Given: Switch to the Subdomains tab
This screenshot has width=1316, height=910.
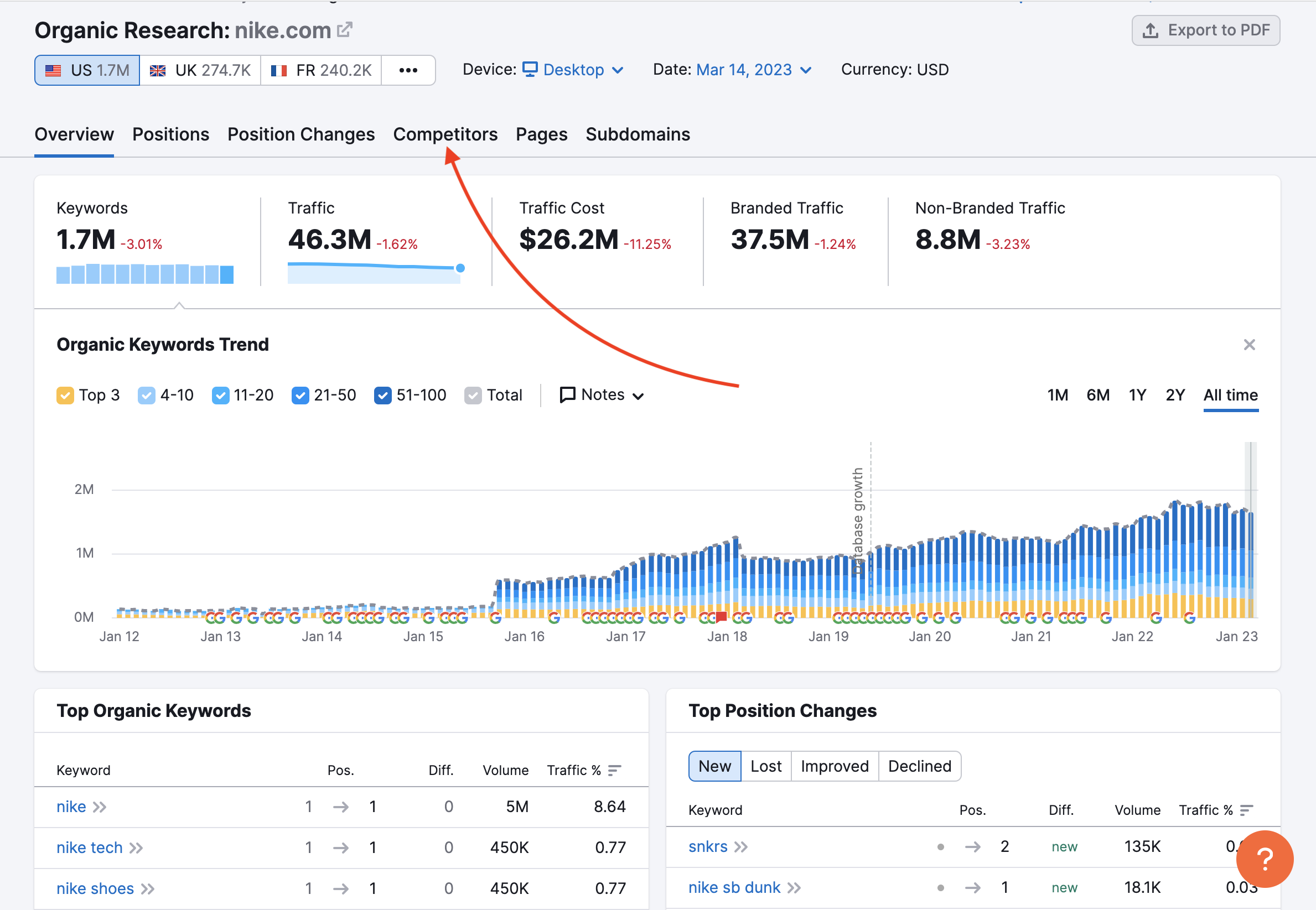Looking at the screenshot, I should (x=638, y=134).
